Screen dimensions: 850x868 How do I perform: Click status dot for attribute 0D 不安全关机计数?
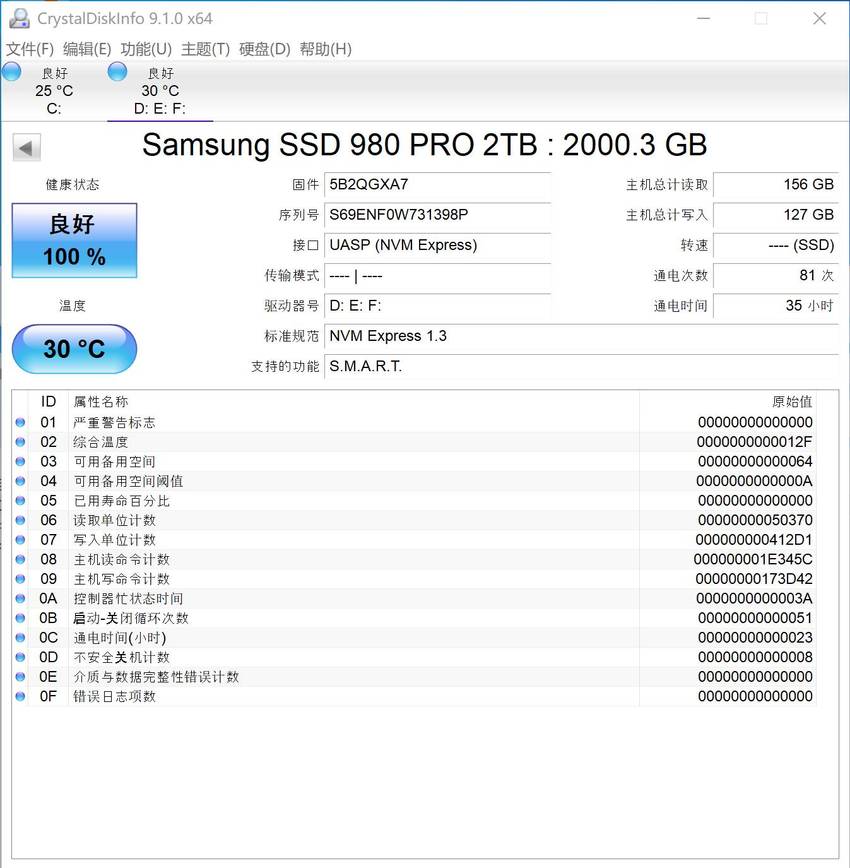(20, 657)
